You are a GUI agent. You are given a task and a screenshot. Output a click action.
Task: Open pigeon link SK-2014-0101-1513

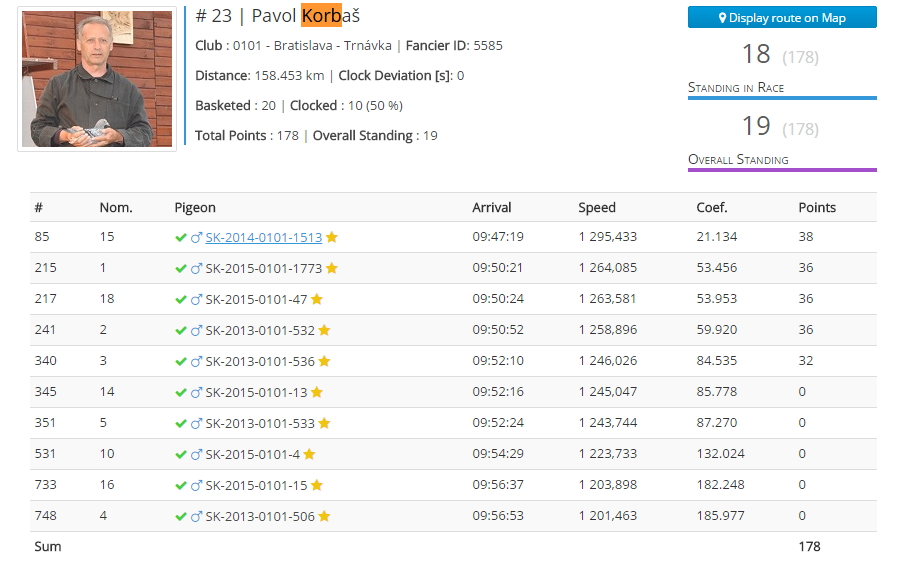[x=263, y=238]
